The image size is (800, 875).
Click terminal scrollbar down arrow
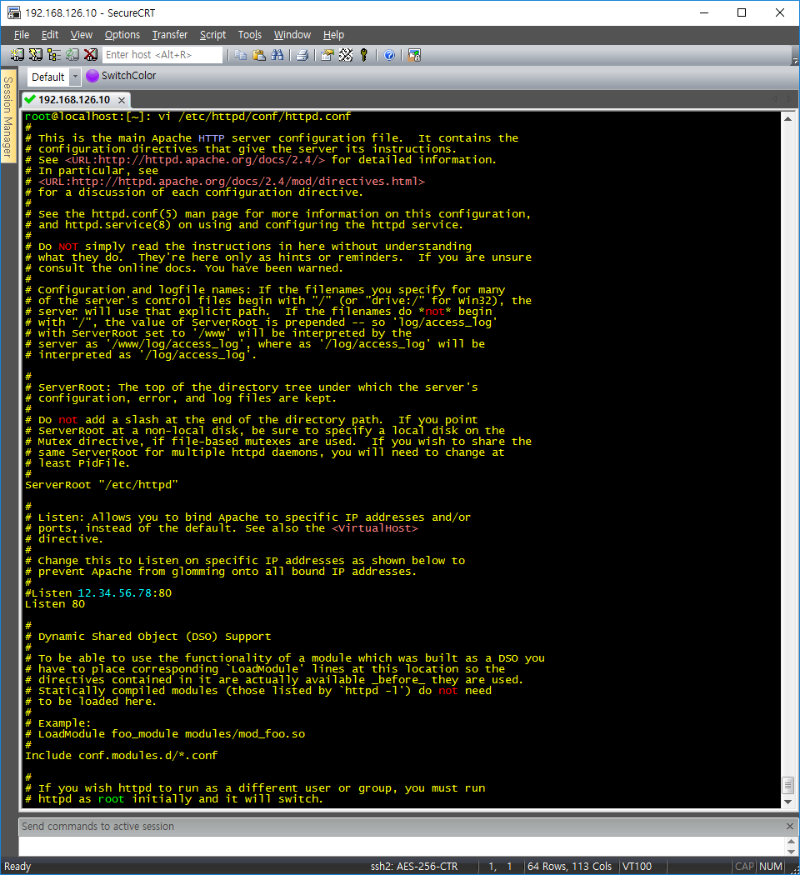click(788, 800)
